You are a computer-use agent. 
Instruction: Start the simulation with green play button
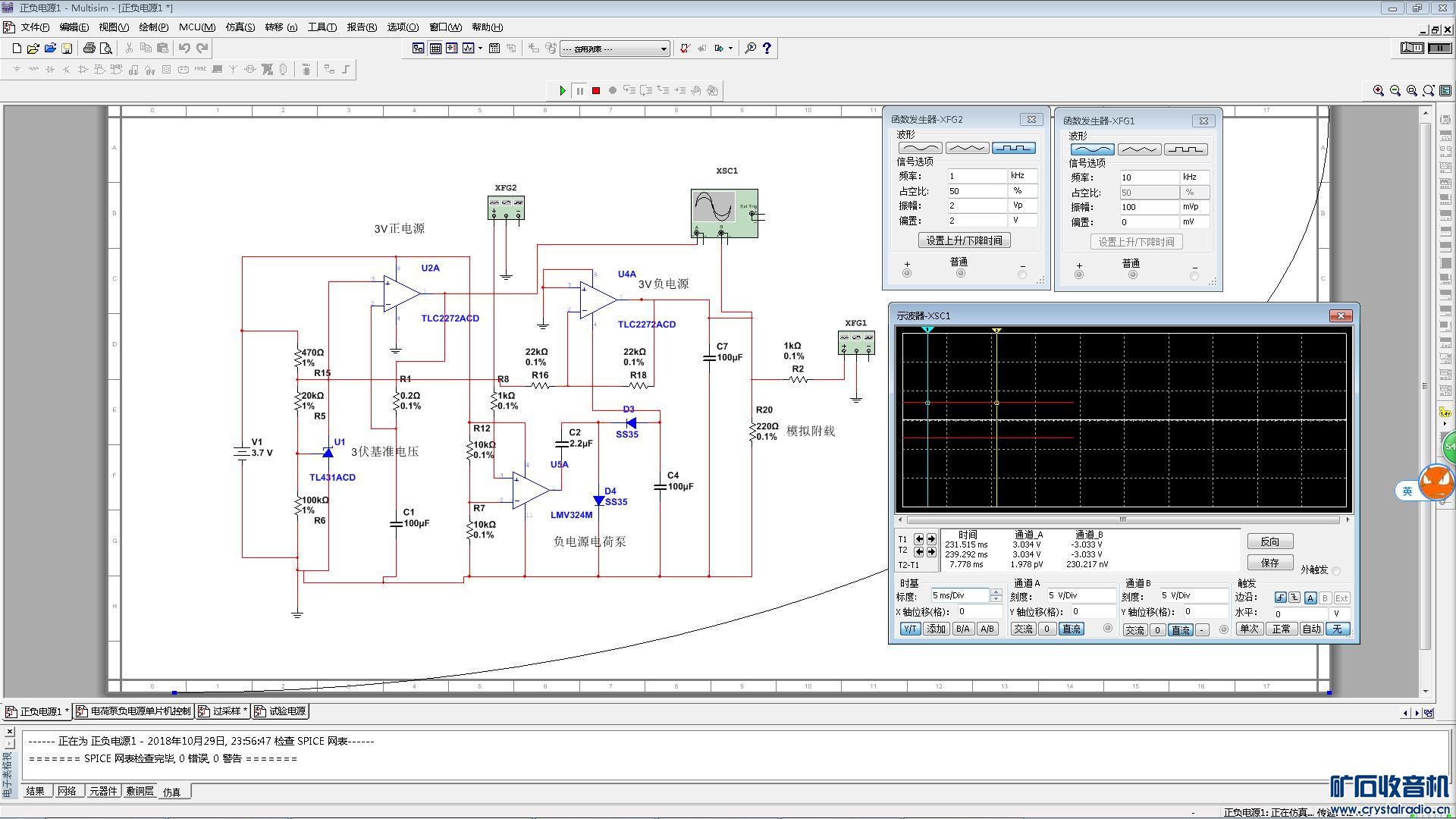point(563,91)
